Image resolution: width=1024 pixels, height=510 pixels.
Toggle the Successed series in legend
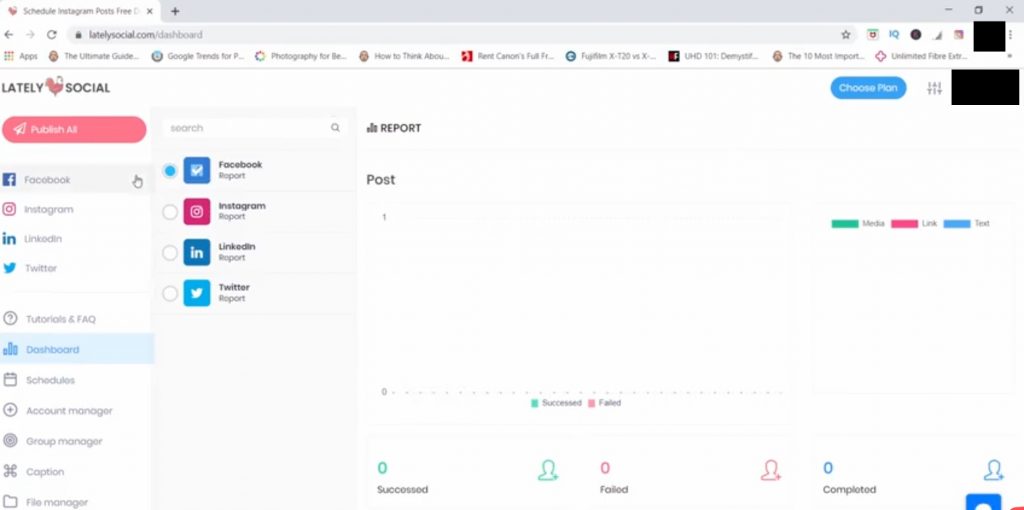(556, 403)
